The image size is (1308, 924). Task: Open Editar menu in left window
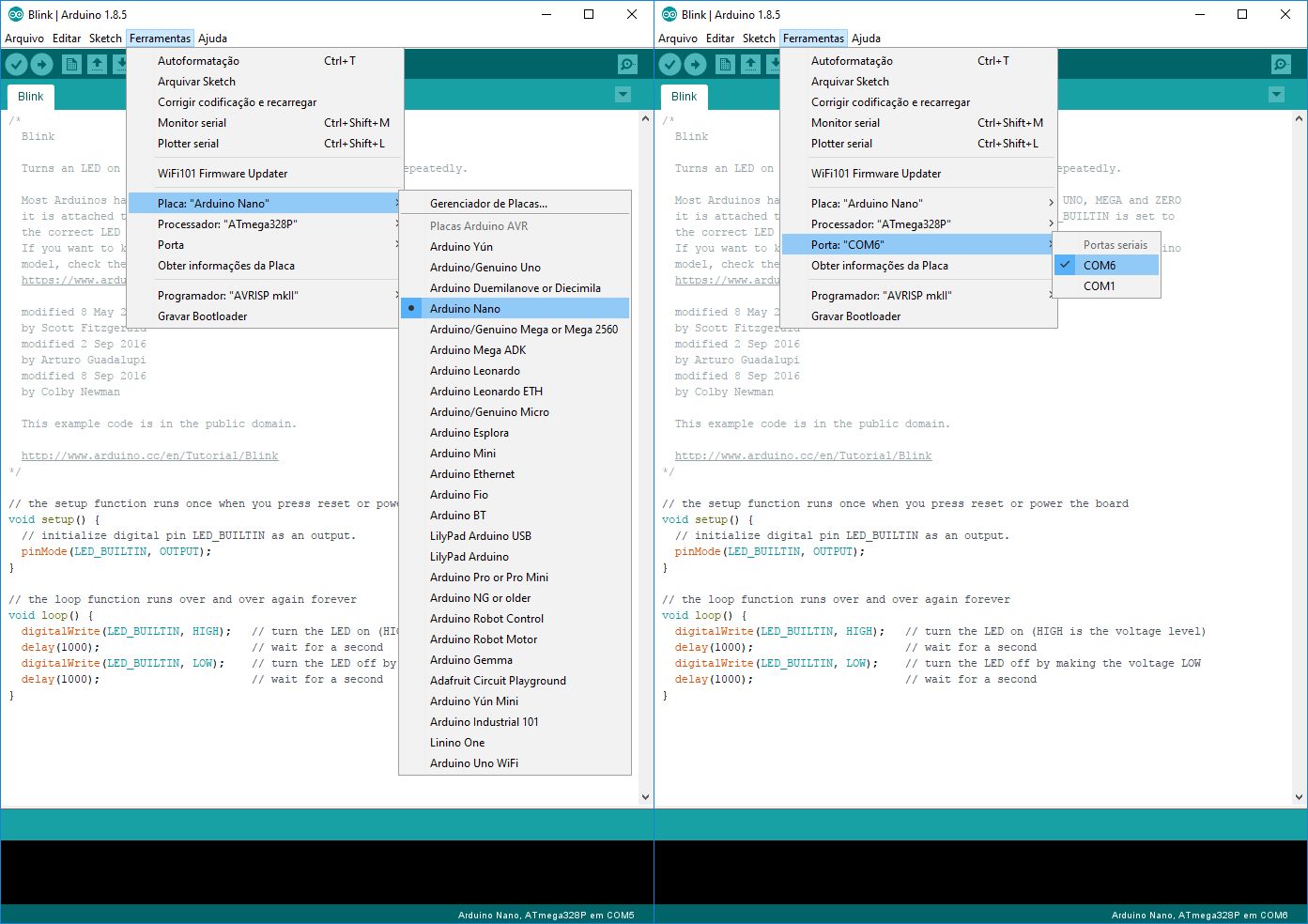coord(67,38)
